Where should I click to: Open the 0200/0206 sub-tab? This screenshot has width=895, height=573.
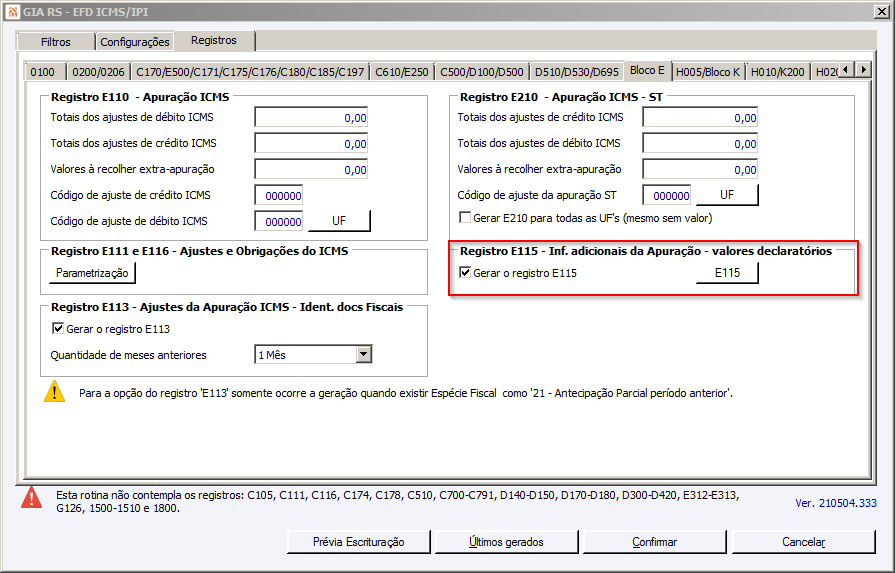[x=98, y=72]
